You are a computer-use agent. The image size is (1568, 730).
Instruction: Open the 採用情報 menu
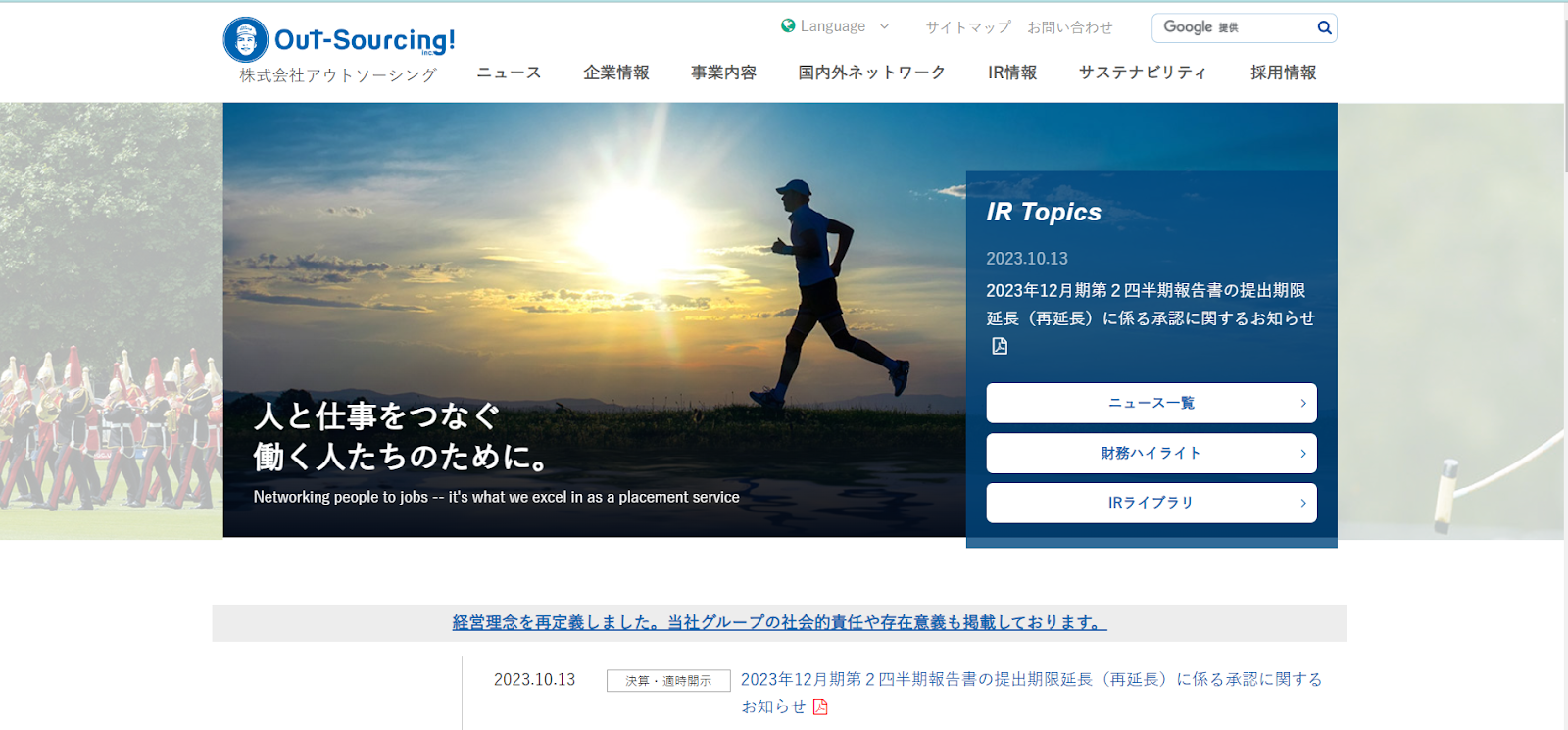(x=1283, y=73)
